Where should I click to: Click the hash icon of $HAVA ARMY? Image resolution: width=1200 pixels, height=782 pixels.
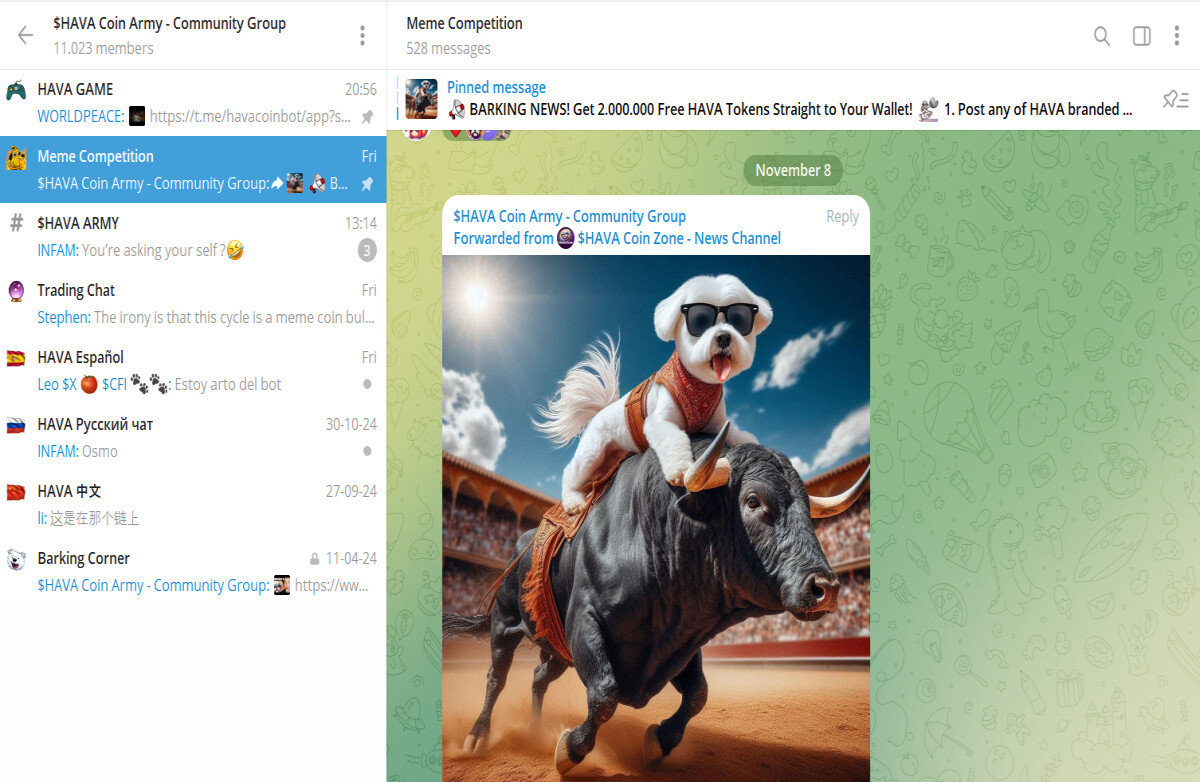pyautogui.click(x=16, y=224)
